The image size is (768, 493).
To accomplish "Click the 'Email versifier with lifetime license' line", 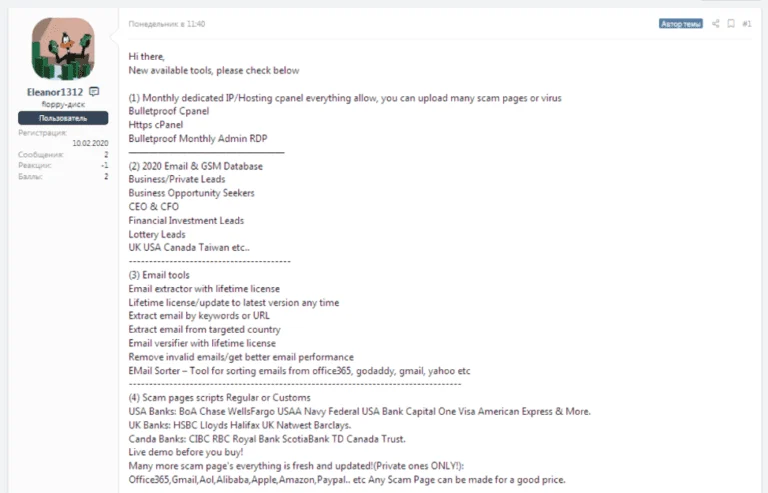I will [x=202, y=343].
